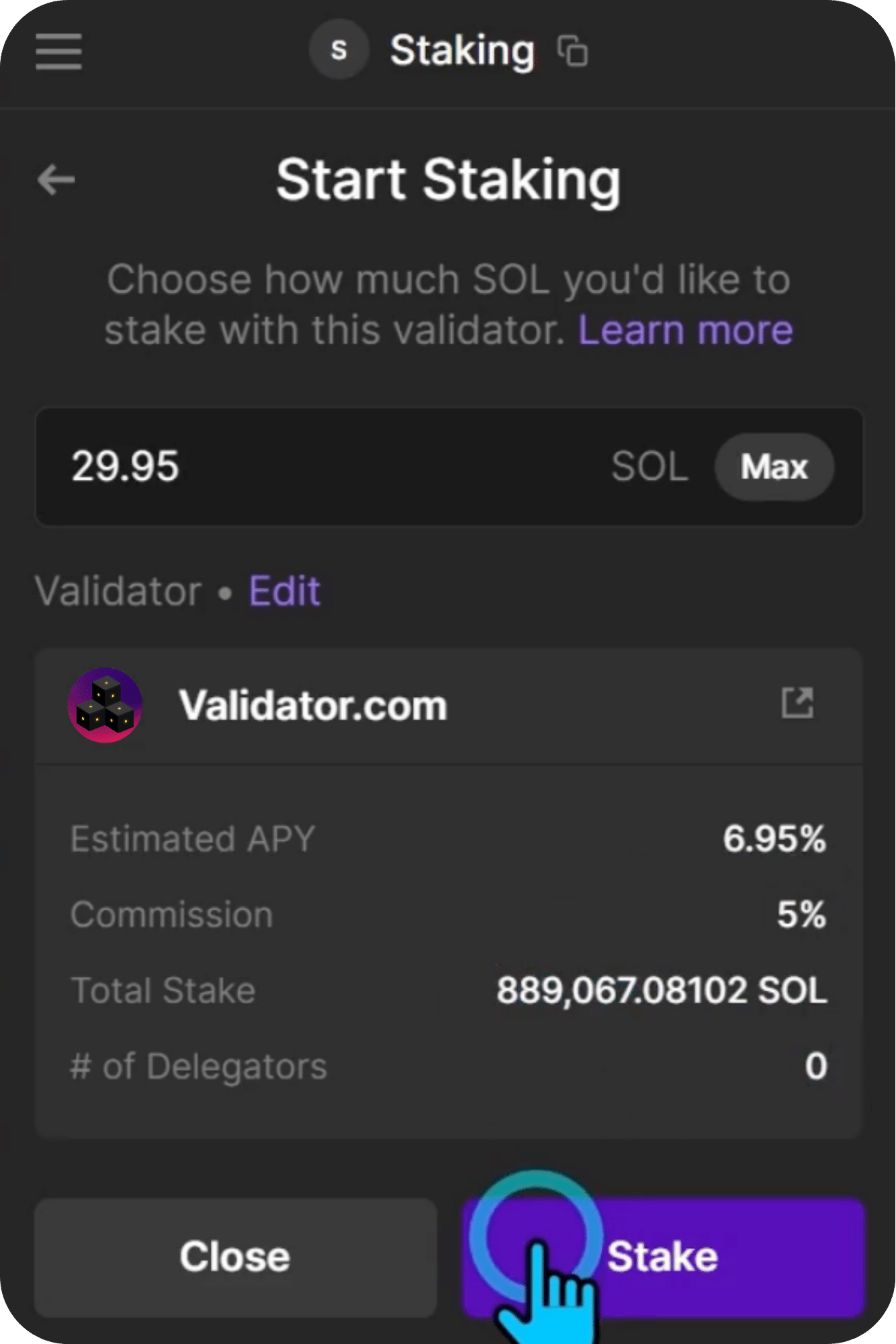
Task: Select the Validator.com name
Action: tap(313, 706)
